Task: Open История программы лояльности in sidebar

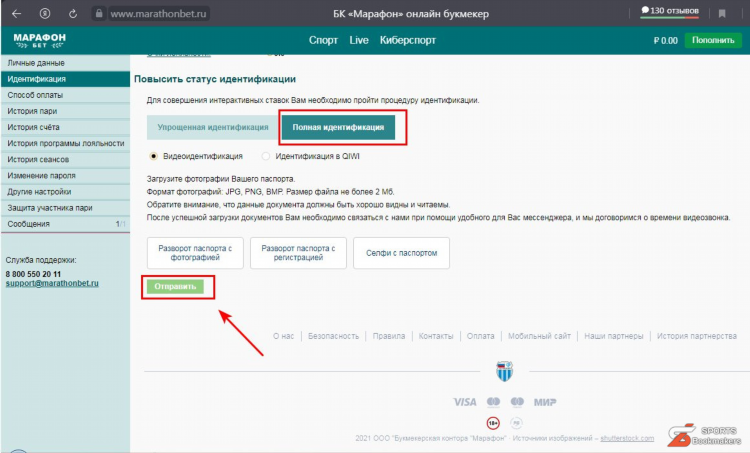Action: (65, 144)
